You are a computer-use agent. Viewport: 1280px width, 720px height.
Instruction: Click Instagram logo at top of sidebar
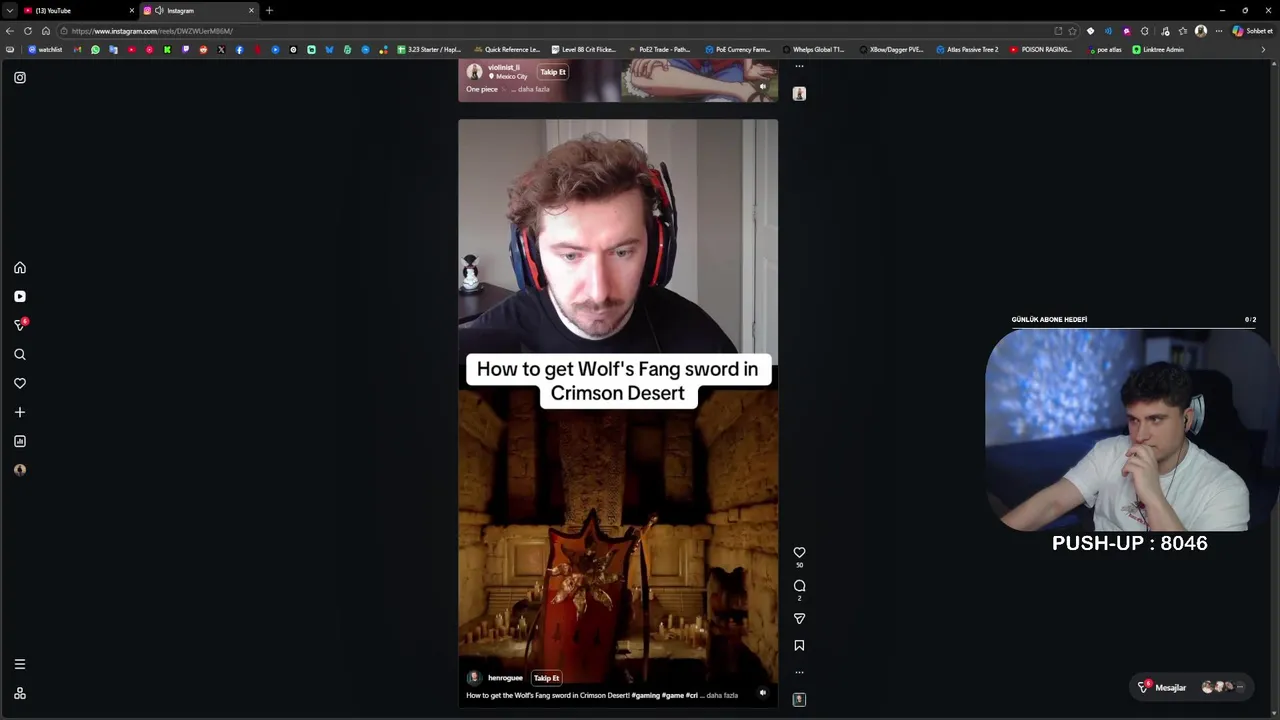tap(19, 77)
